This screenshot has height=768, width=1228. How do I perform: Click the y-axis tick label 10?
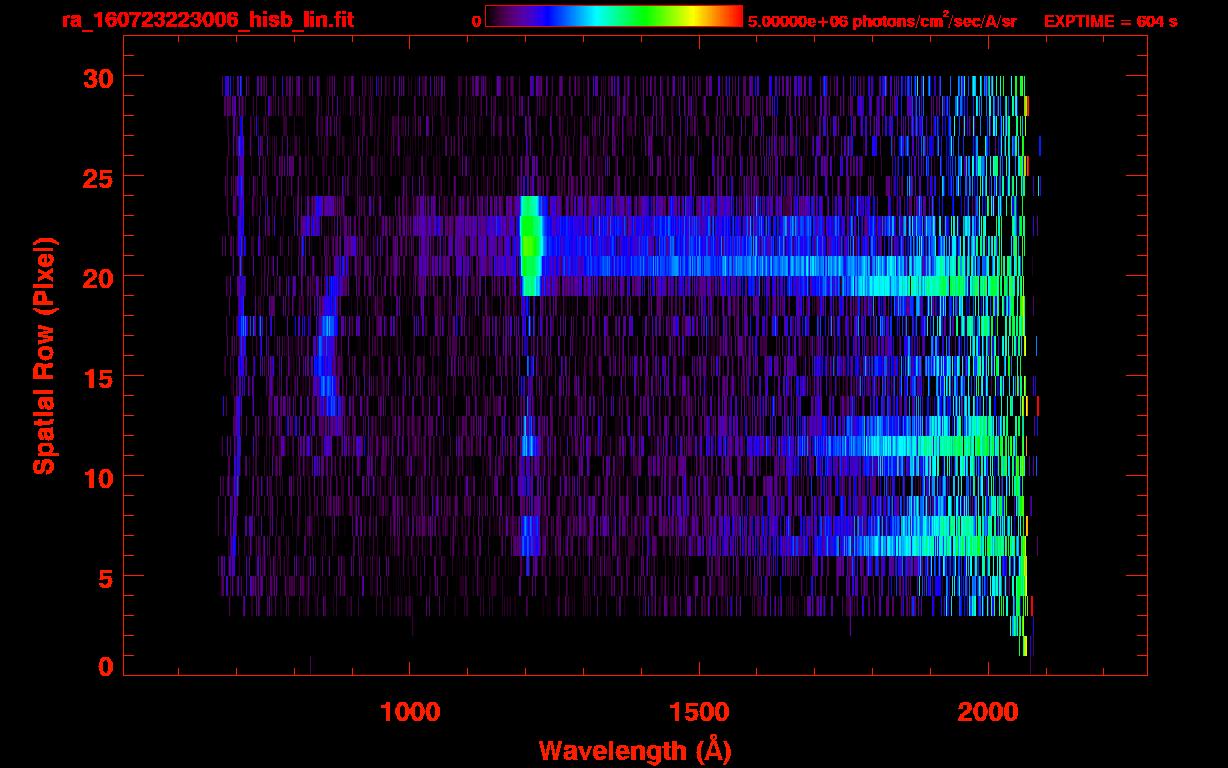pos(99,477)
